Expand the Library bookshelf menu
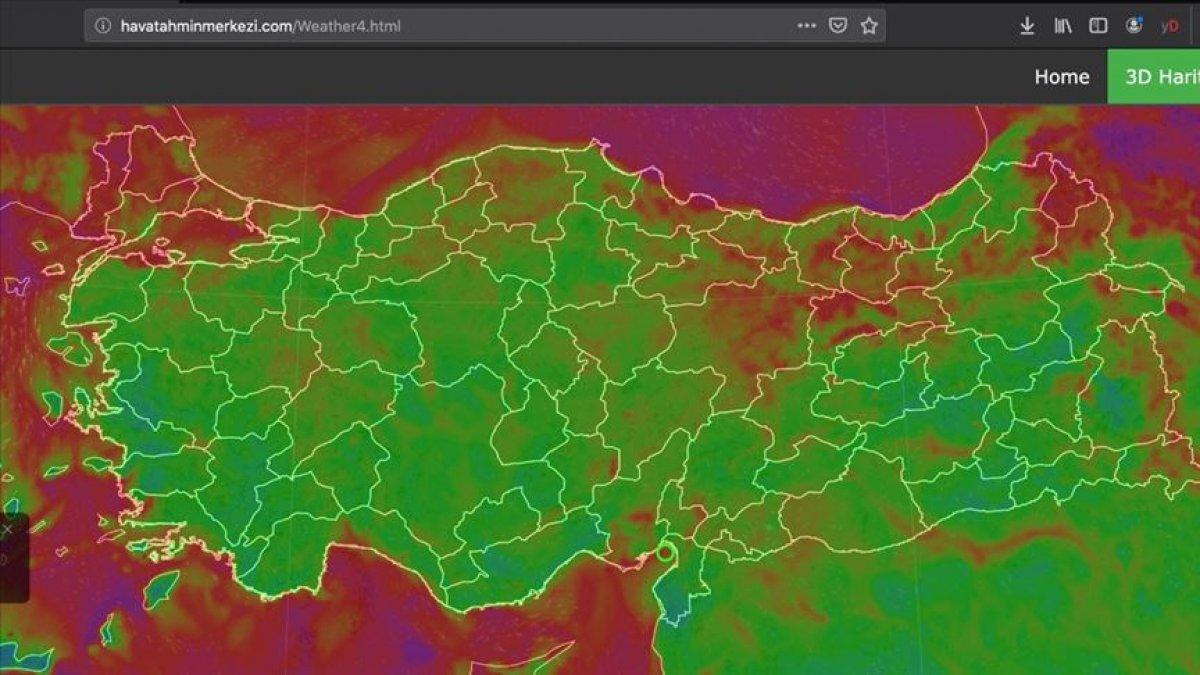1200x675 pixels. tap(1062, 26)
